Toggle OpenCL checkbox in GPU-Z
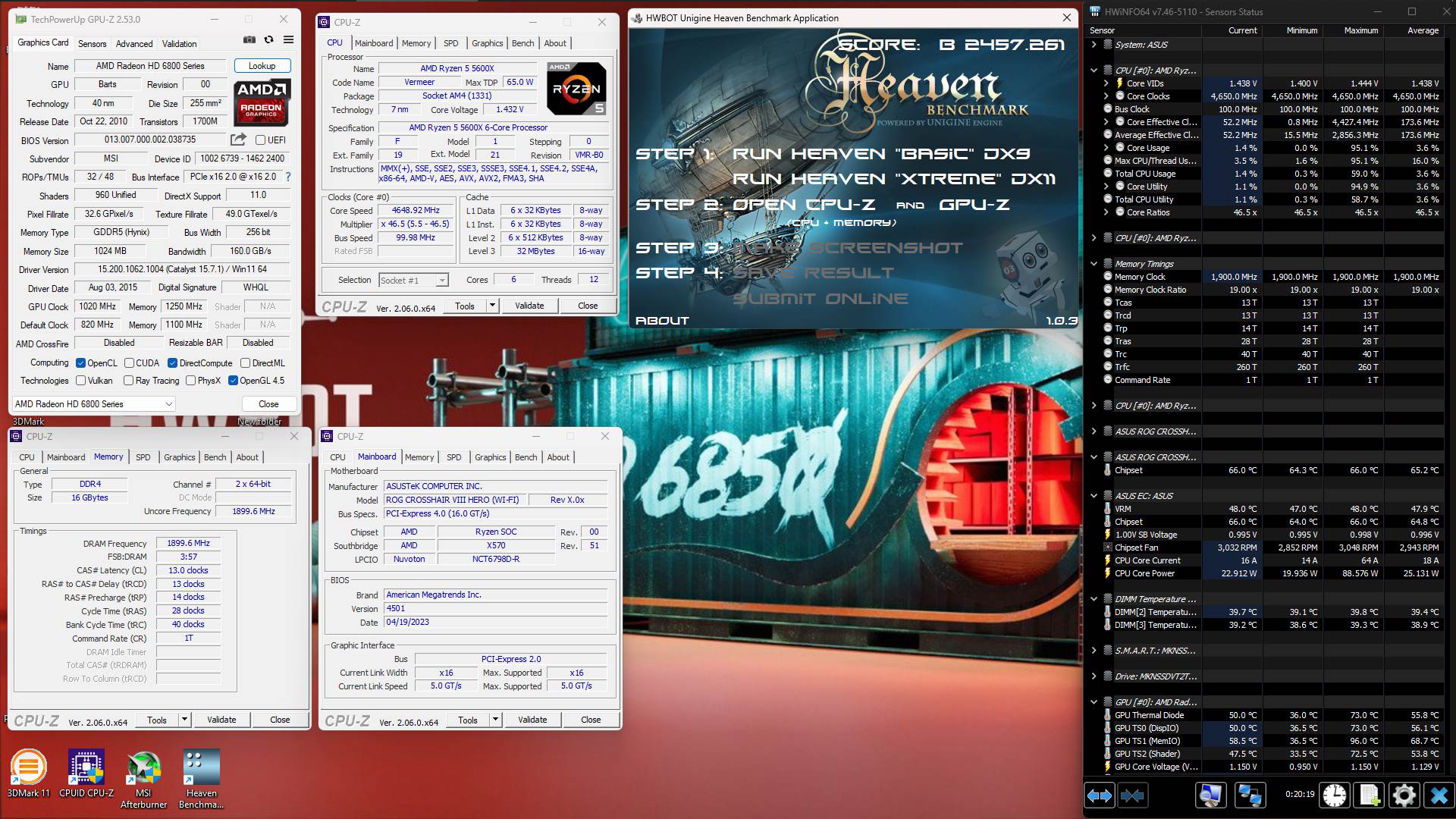This screenshot has height=819, width=1456. 81,362
